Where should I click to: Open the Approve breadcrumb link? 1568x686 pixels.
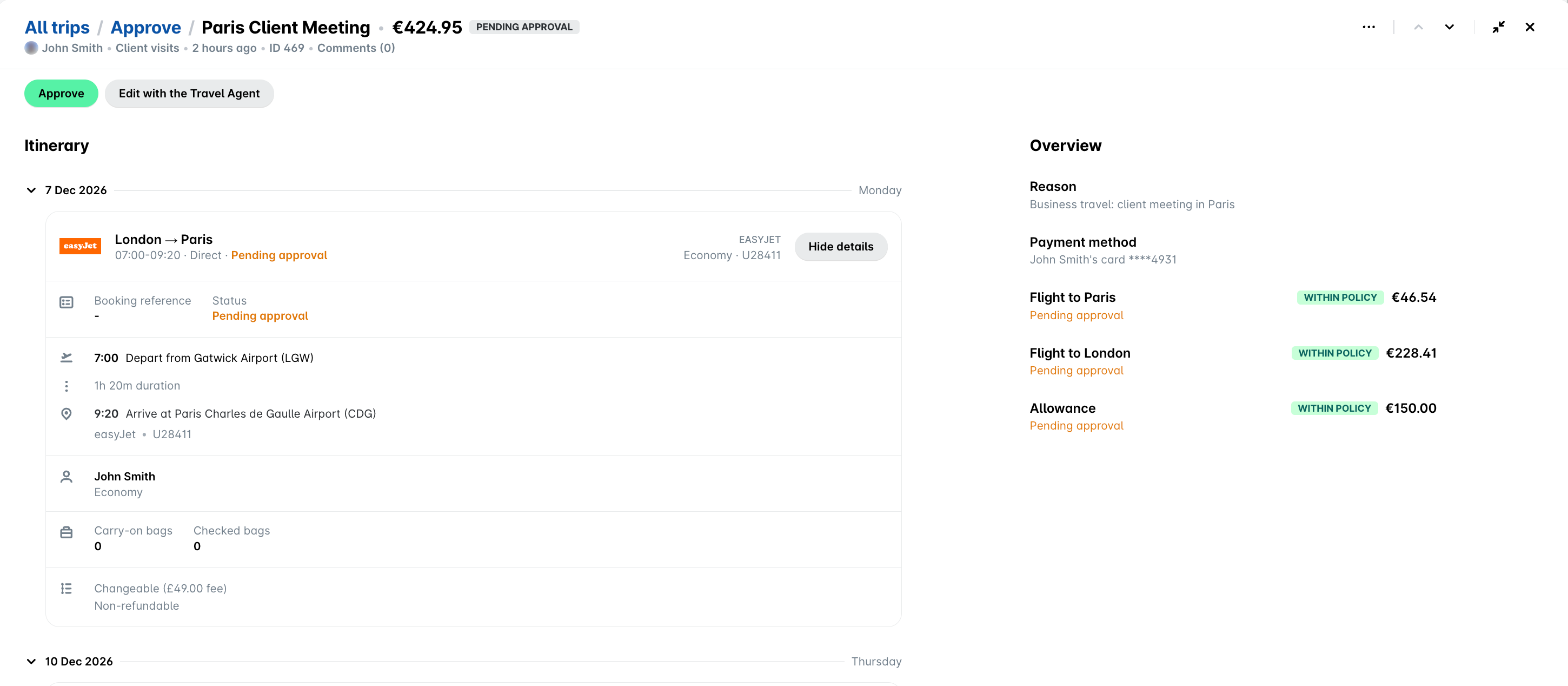click(x=146, y=27)
